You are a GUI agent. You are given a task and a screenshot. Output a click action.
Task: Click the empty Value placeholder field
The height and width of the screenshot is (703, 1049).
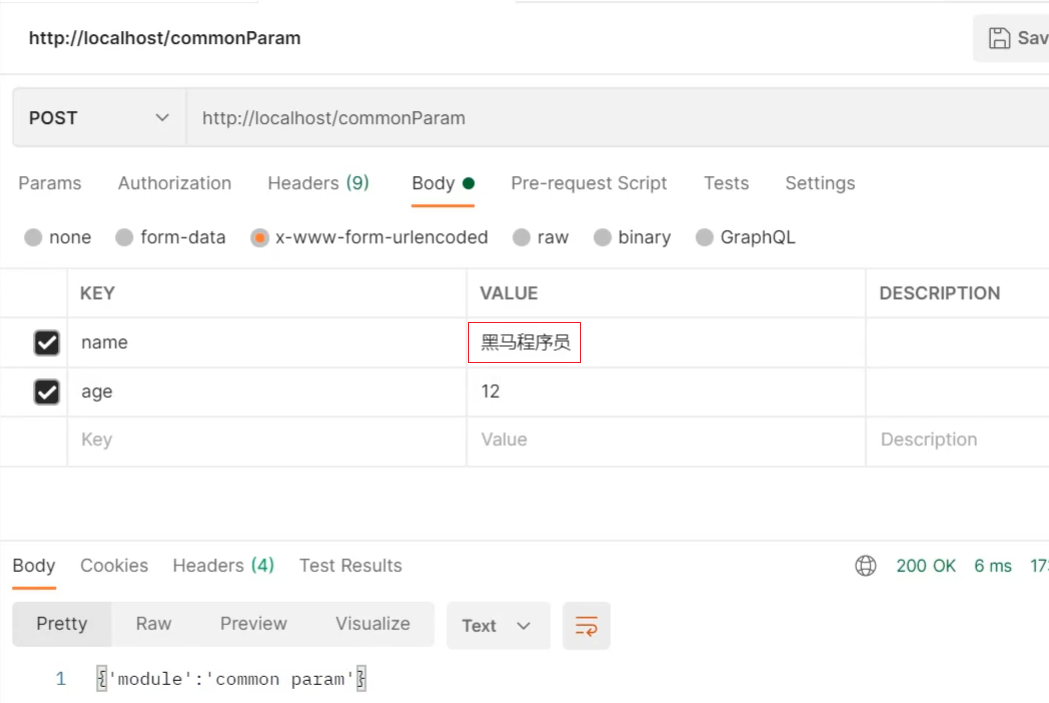[666, 440]
